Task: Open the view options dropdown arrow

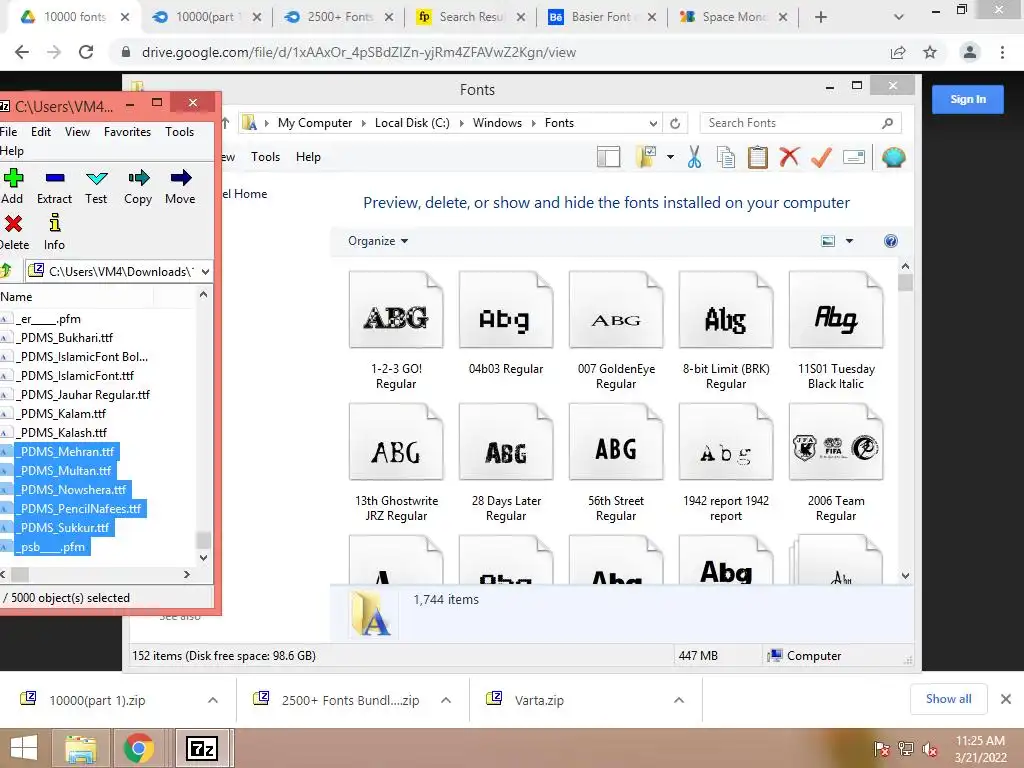Action: [850, 241]
